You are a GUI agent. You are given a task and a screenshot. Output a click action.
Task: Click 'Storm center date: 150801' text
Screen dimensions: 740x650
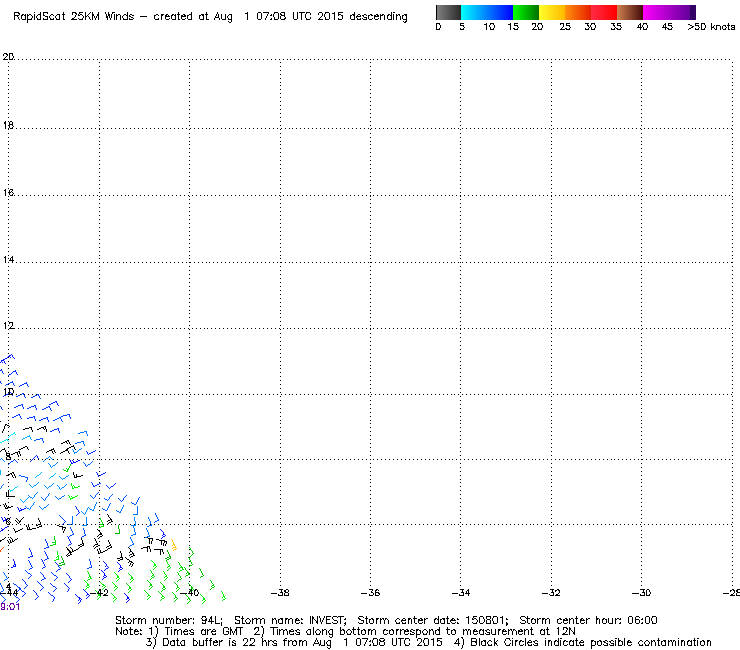click(x=433, y=620)
